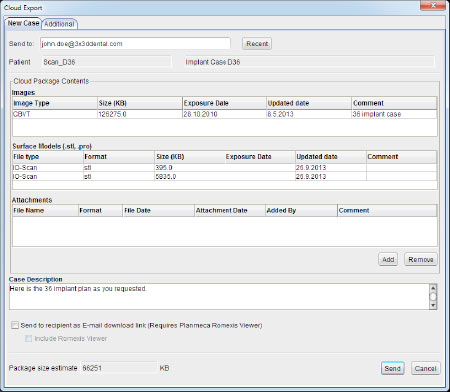Select the 126275.0 size cell
This screenshot has height=392, width=450.
[140, 114]
